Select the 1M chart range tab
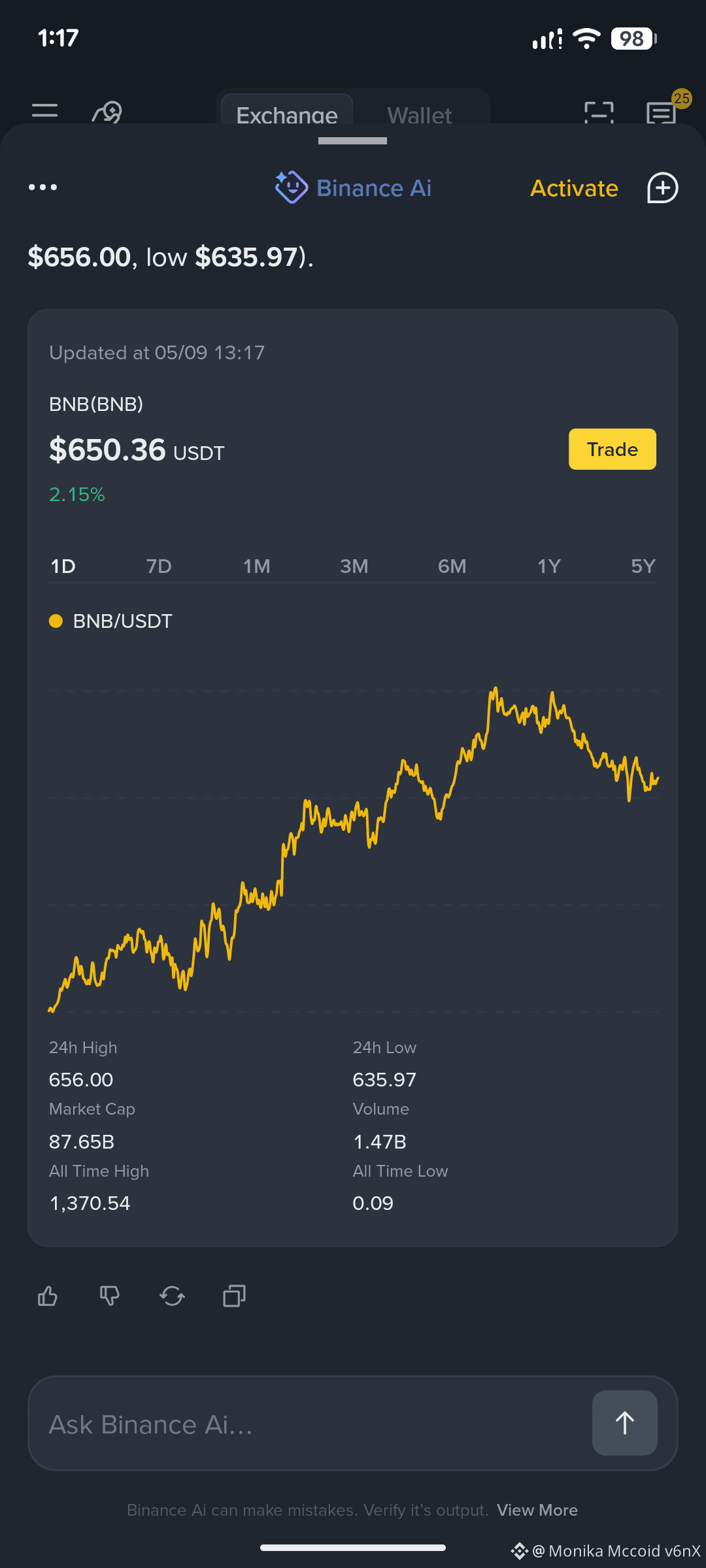706x1568 pixels. (x=257, y=566)
